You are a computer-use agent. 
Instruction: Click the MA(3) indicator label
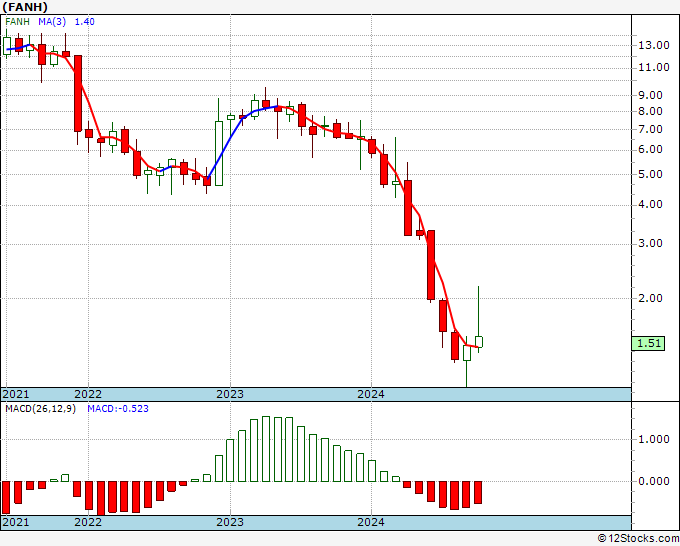coord(52,22)
